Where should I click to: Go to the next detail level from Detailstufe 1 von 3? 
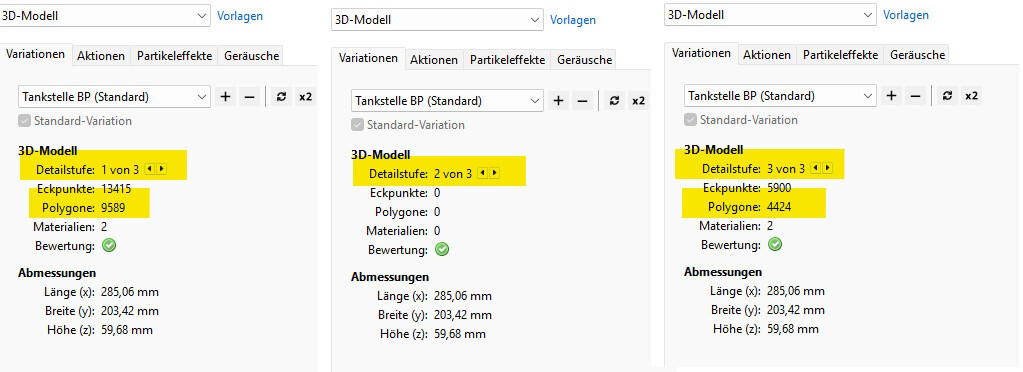click(162, 170)
